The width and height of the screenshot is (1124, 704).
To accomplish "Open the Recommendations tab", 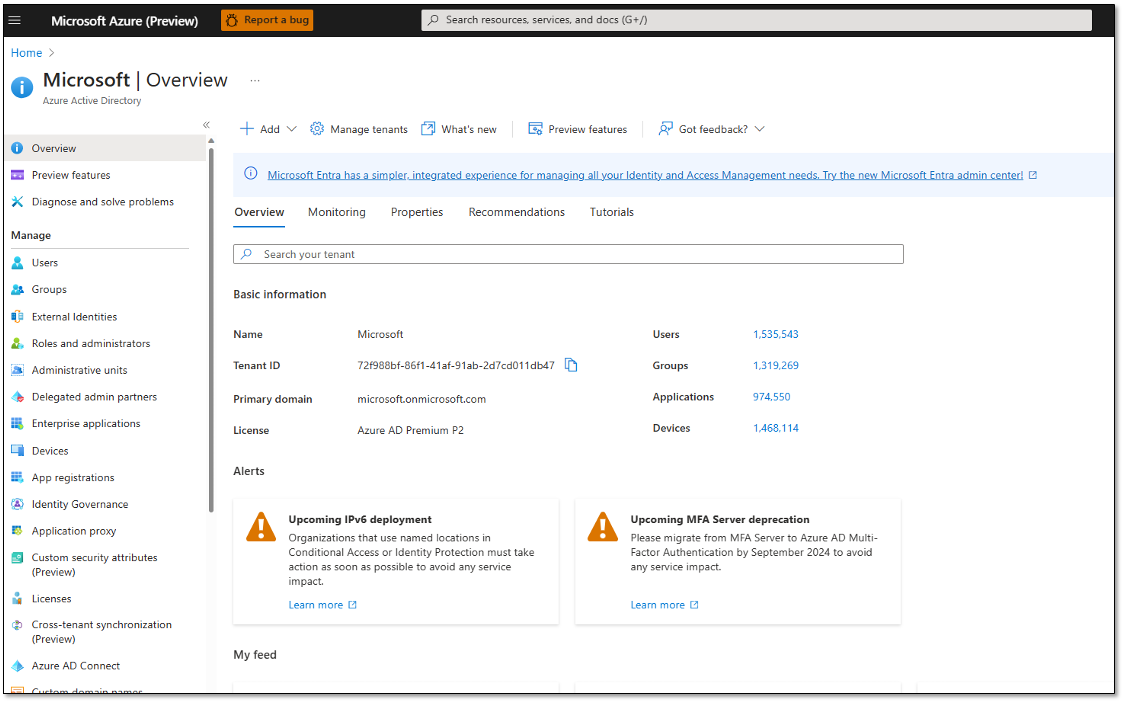I will point(516,212).
